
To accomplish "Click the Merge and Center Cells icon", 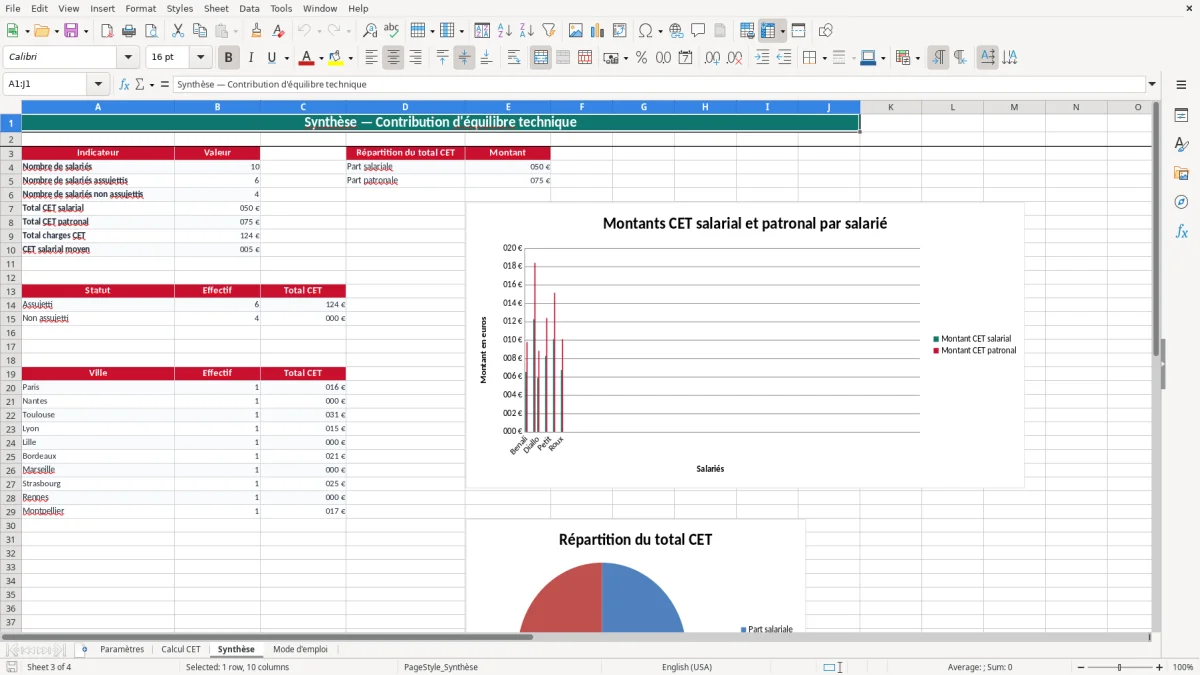I will click(541, 58).
